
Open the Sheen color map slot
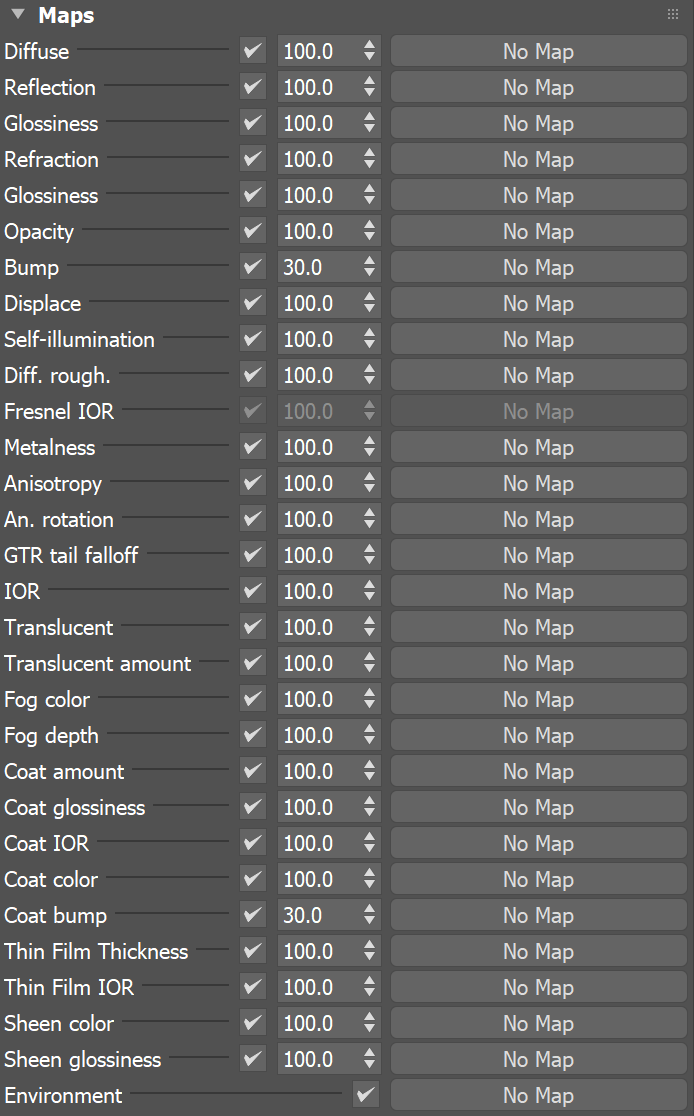(538, 1023)
